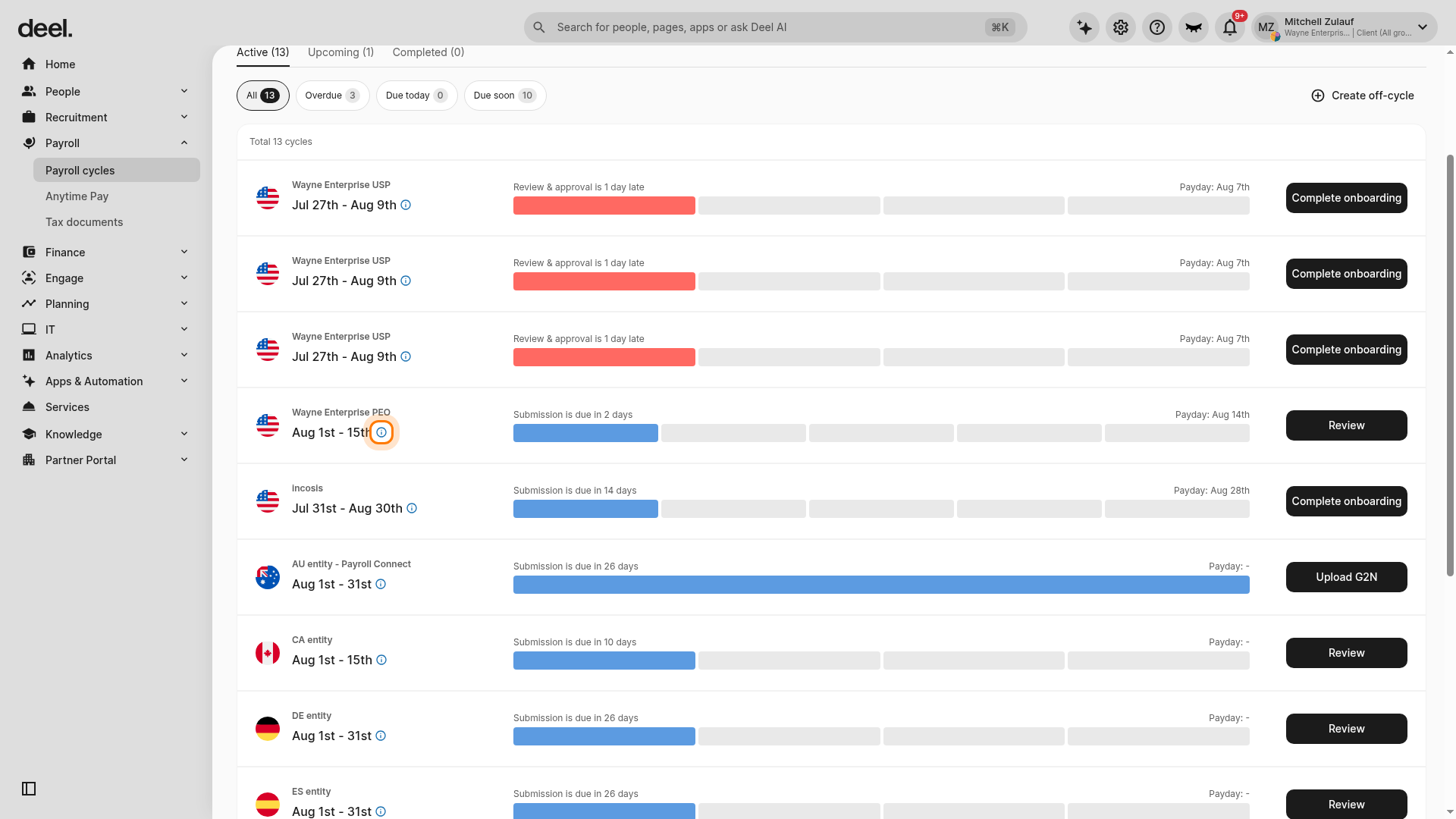Select the All 13 filter chip

[262, 96]
